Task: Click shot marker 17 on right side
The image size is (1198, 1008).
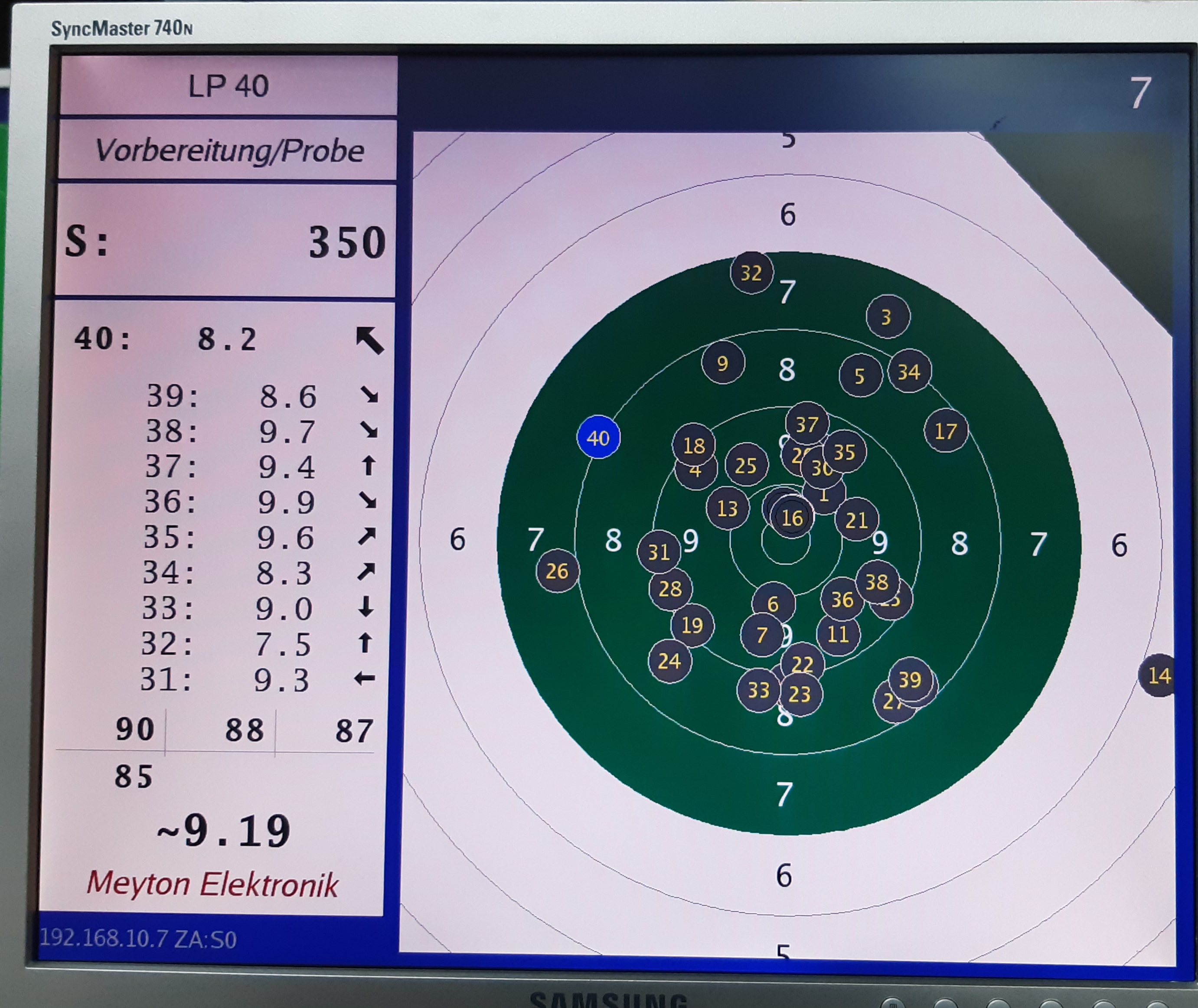Action: click(945, 431)
